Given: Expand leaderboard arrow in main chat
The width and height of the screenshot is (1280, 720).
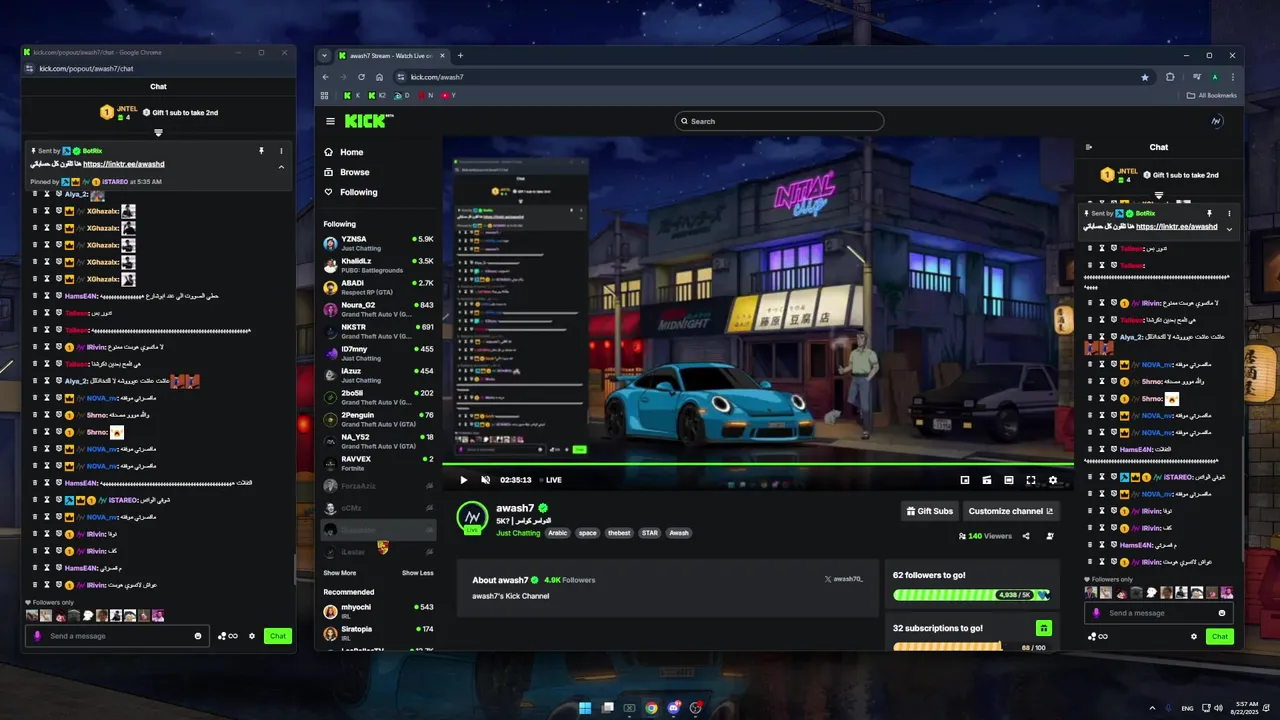Looking at the screenshot, I should pyautogui.click(x=1158, y=195).
